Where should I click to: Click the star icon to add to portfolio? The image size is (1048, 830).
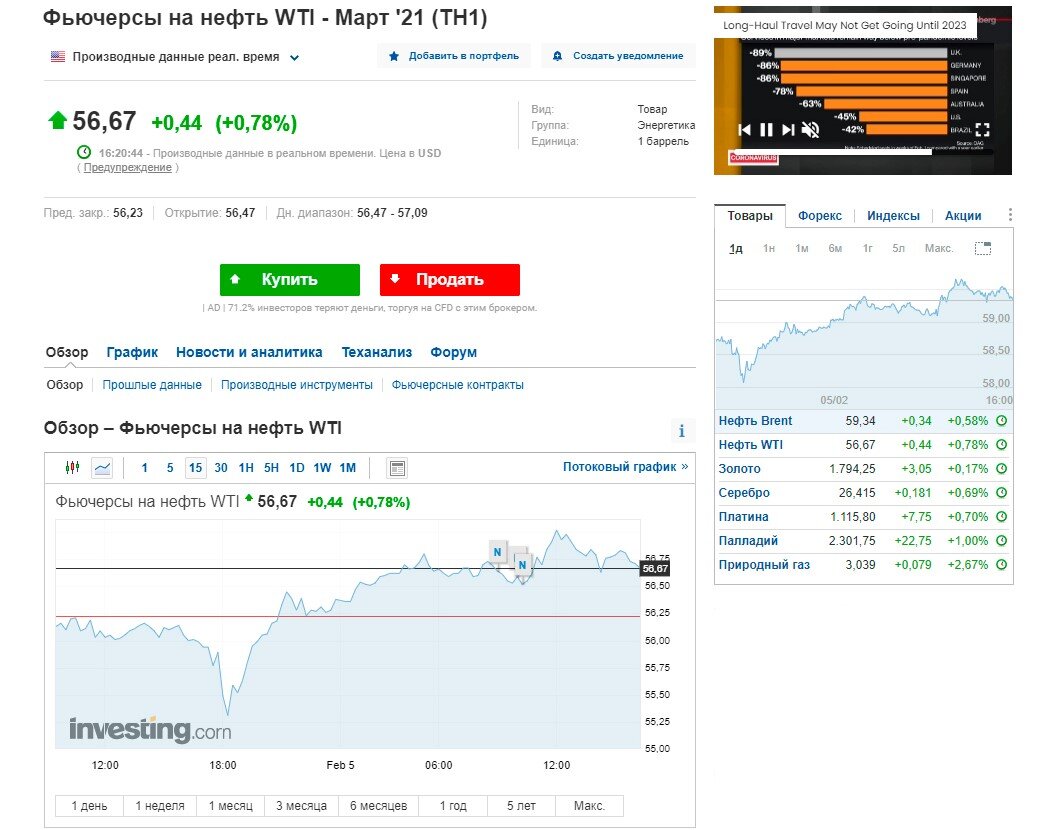tap(394, 56)
